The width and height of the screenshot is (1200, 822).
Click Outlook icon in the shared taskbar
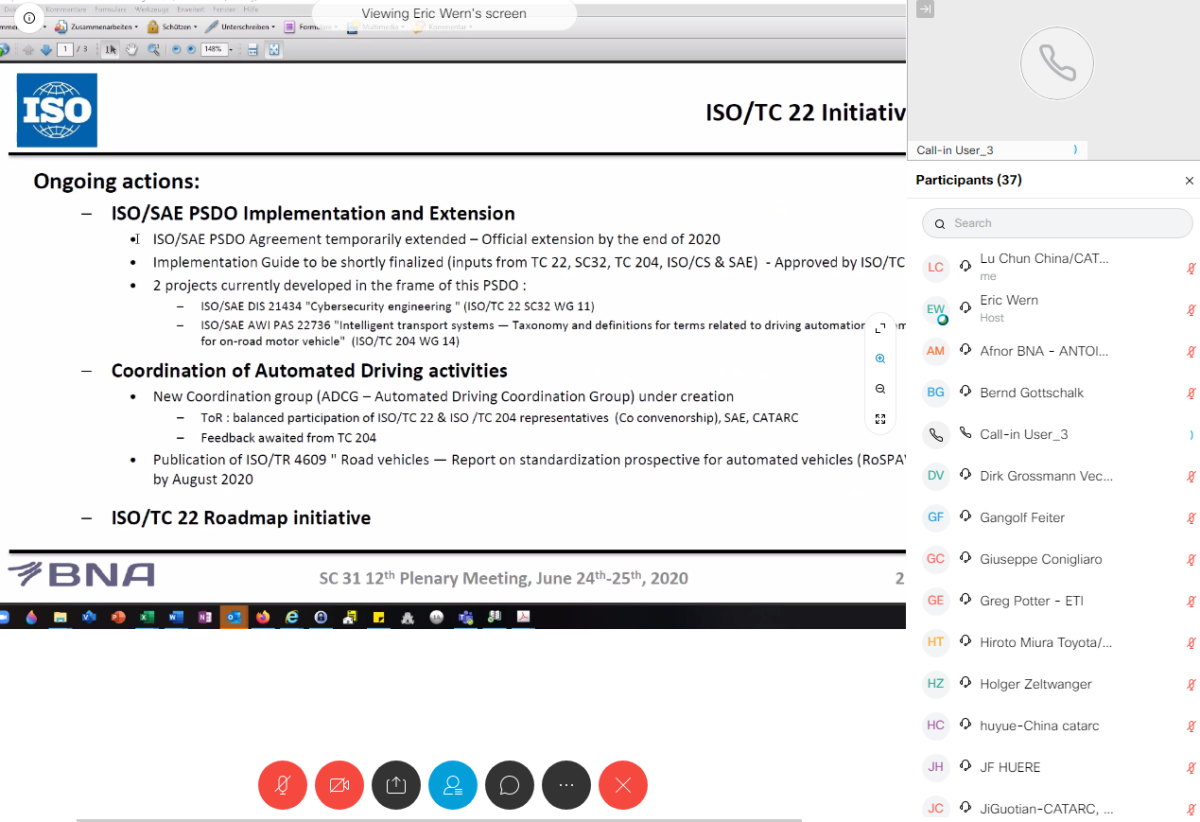point(234,617)
